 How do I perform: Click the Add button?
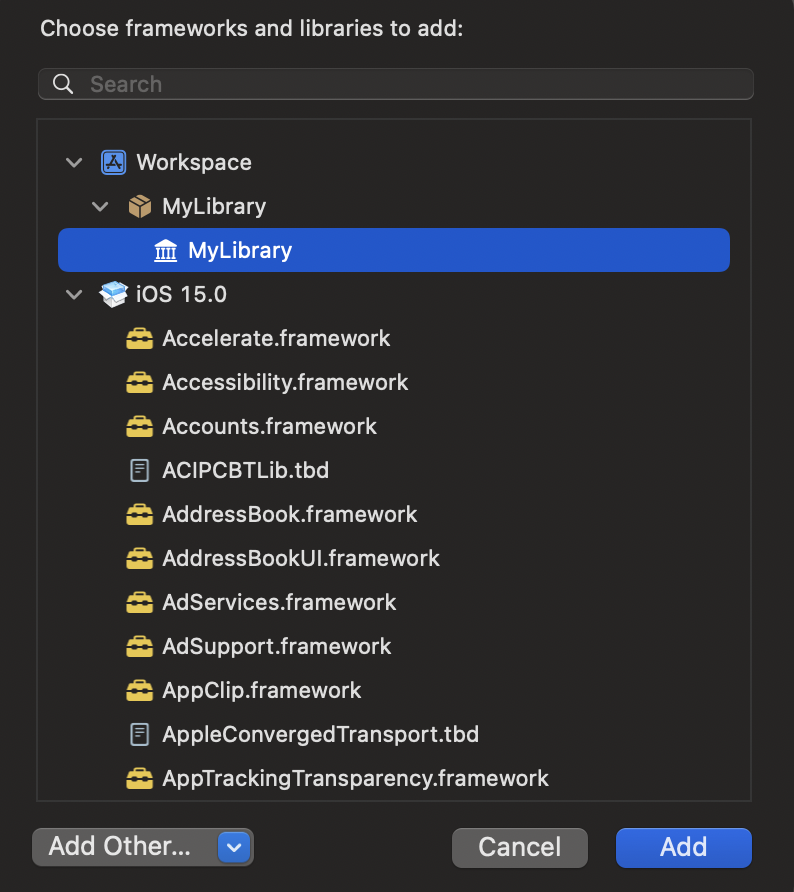pos(684,848)
